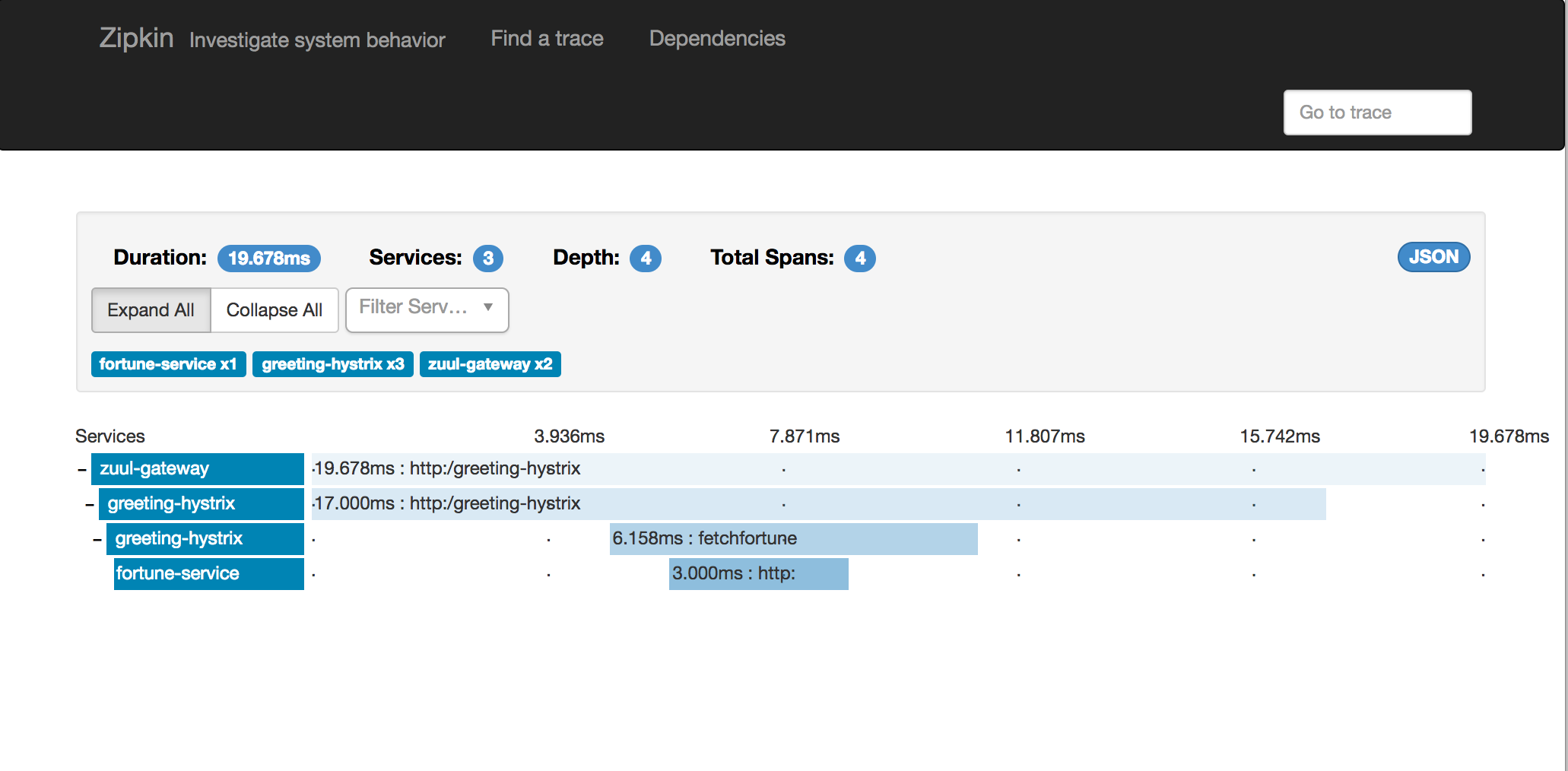The height and width of the screenshot is (771, 1568).
Task: Open the 19.678ms http:/greeting-hystrix span bar
Action: (x=899, y=469)
